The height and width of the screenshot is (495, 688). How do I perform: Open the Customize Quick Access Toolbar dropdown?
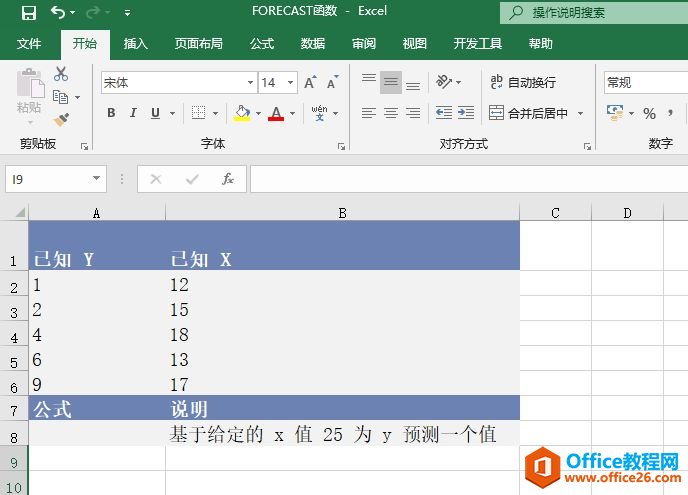[127, 13]
